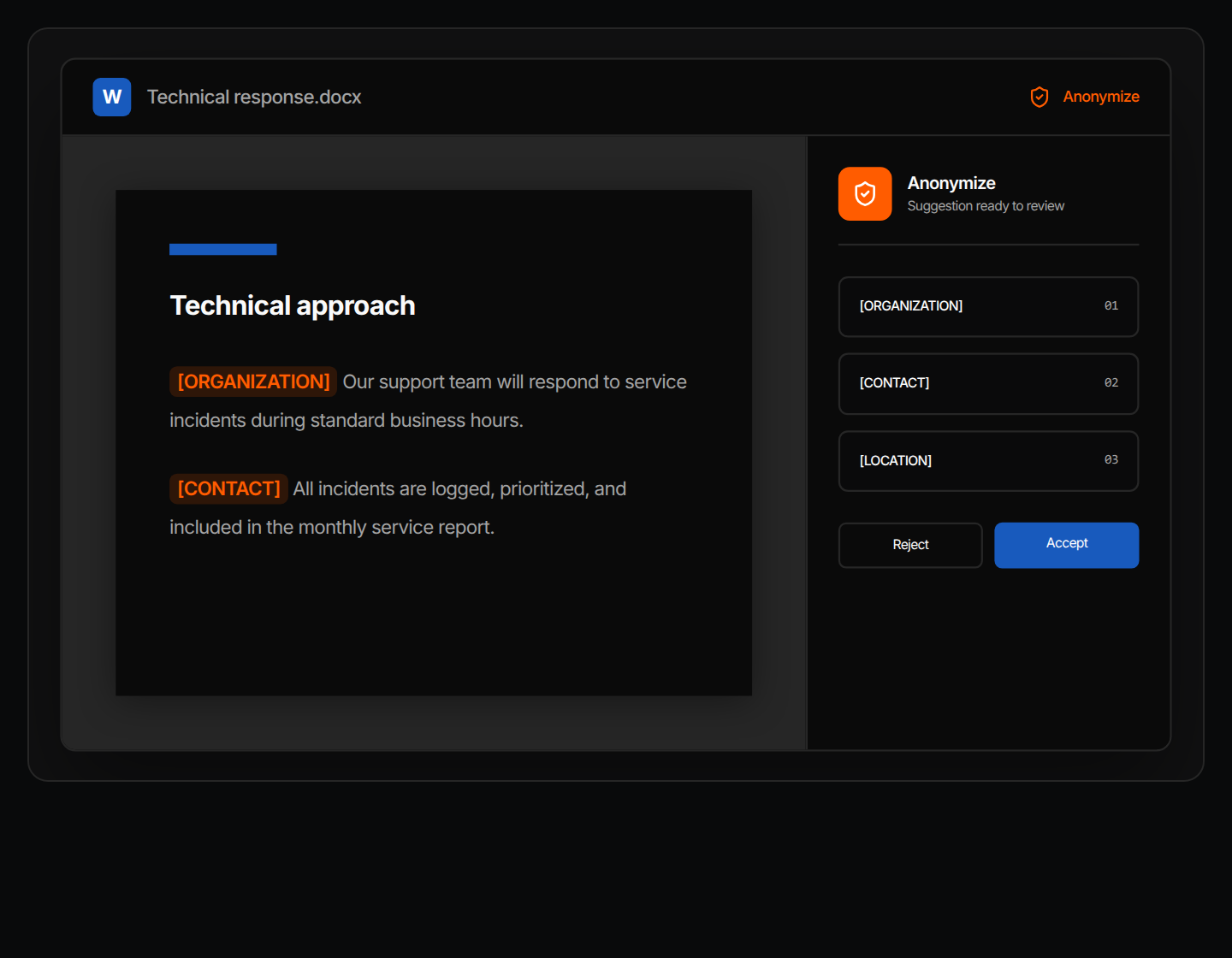Click the blue Accept button
Screen dimensions: 1232x958
click(x=1067, y=545)
